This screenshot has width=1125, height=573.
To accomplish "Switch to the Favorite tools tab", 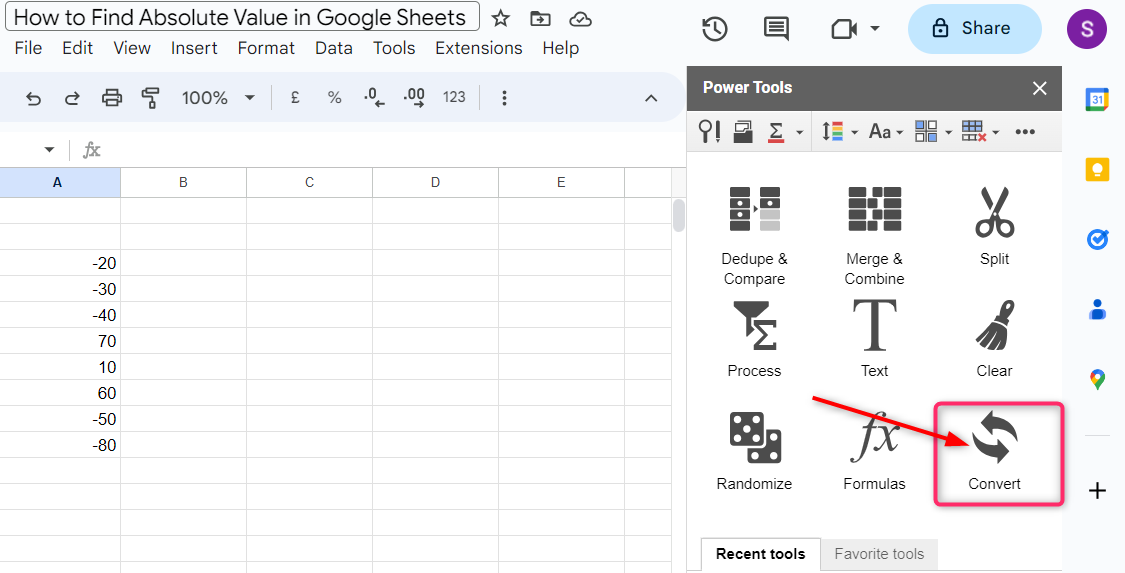I will tap(879, 554).
